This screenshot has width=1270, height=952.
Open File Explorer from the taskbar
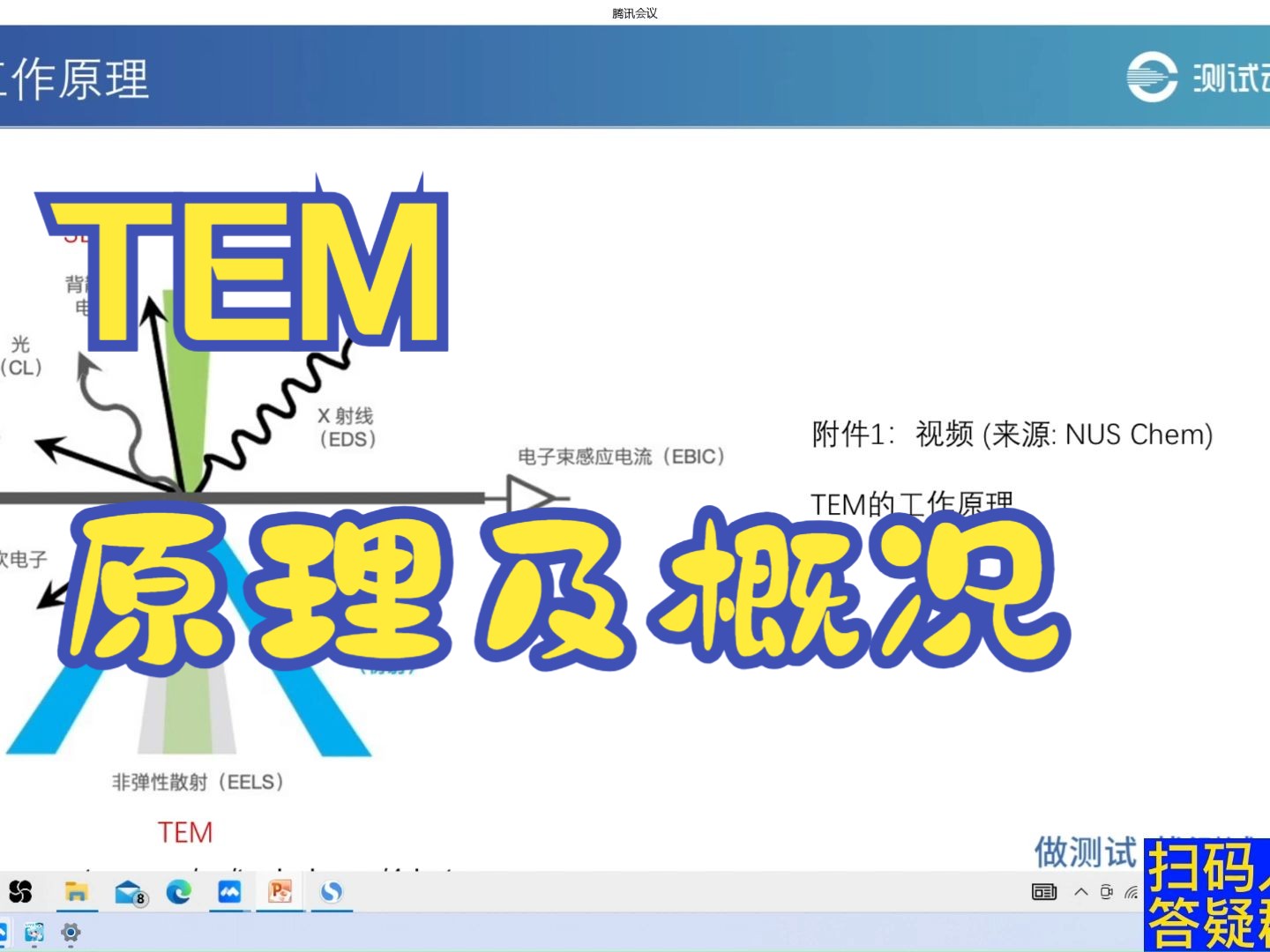77,892
